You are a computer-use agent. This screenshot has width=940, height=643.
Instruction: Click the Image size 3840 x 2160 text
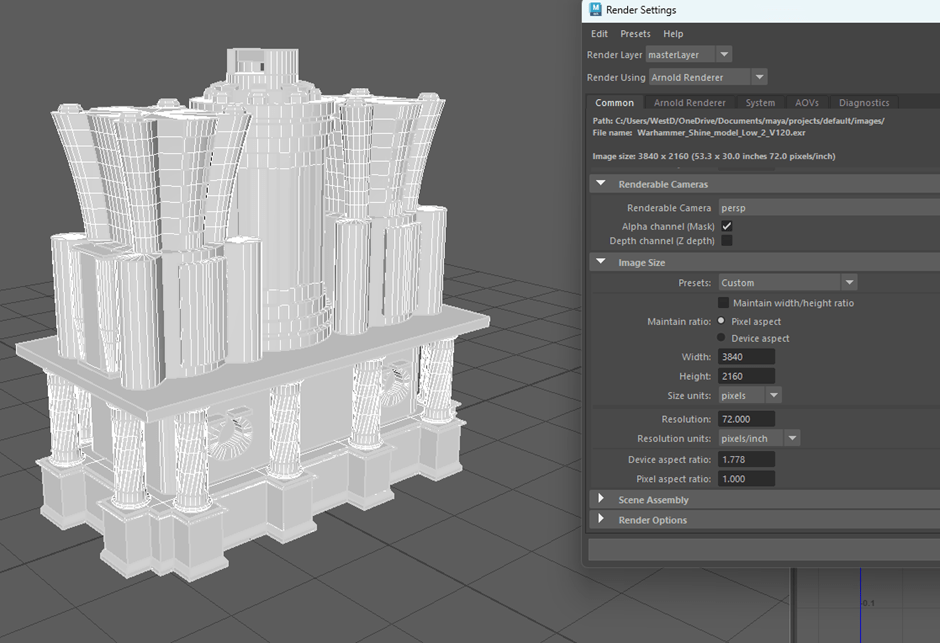click(x=714, y=156)
